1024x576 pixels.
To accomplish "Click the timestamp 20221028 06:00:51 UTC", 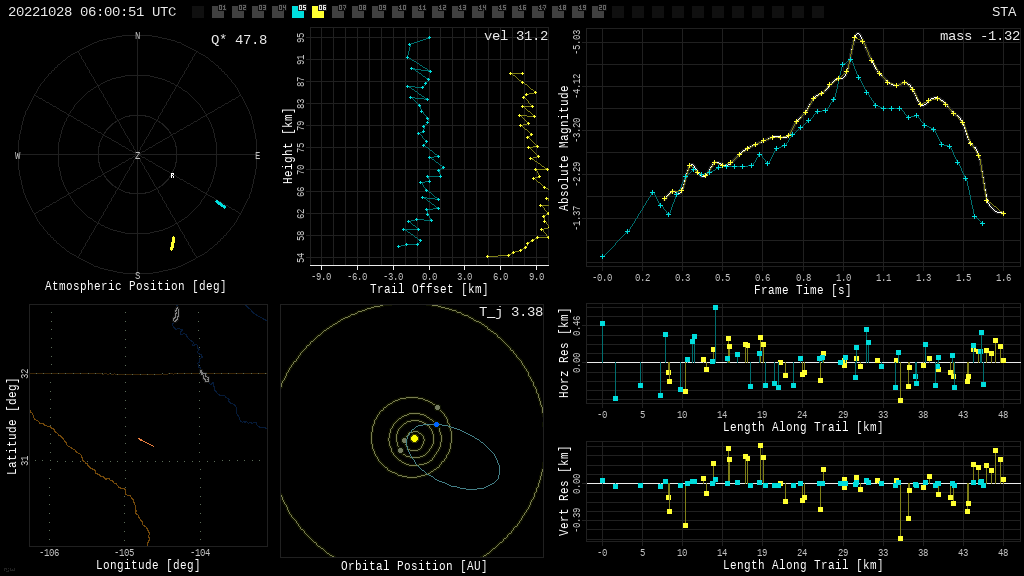I will pyautogui.click(x=92, y=12).
